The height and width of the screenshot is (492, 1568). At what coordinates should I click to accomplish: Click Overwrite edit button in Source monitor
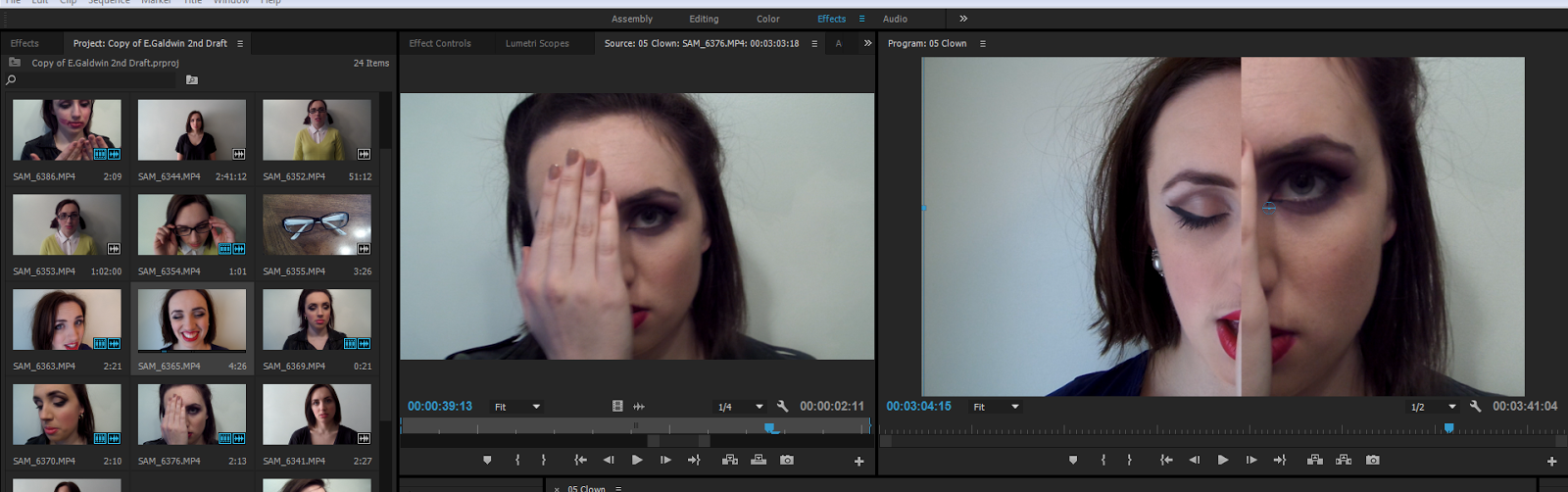pos(759,460)
